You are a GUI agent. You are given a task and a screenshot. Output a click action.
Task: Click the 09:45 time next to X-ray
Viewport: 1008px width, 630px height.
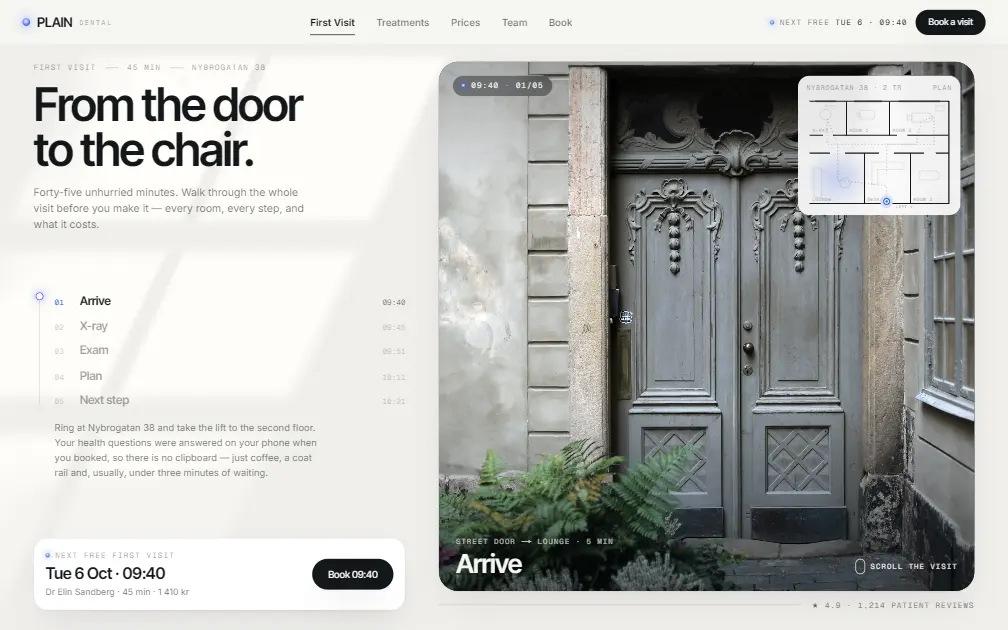tap(393, 327)
